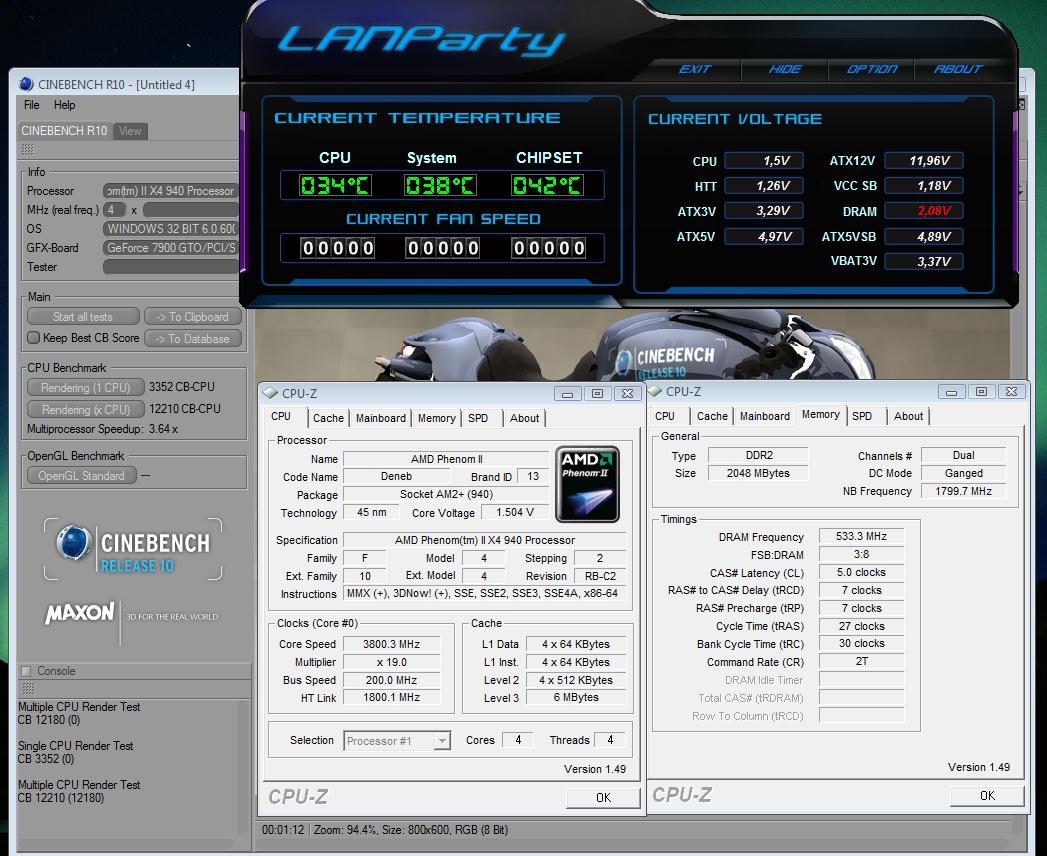Image resolution: width=1047 pixels, height=856 pixels.
Task: Minimize the right CPU-Z window
Action: tap(952, 391)
